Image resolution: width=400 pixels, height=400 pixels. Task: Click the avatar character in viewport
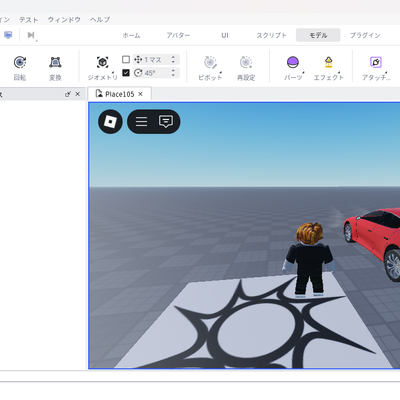point(309,259)
